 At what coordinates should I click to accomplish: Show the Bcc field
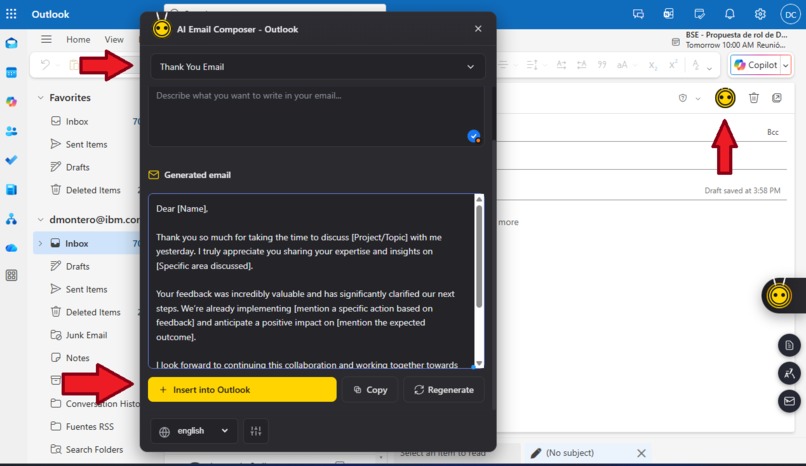click(773, 132)
